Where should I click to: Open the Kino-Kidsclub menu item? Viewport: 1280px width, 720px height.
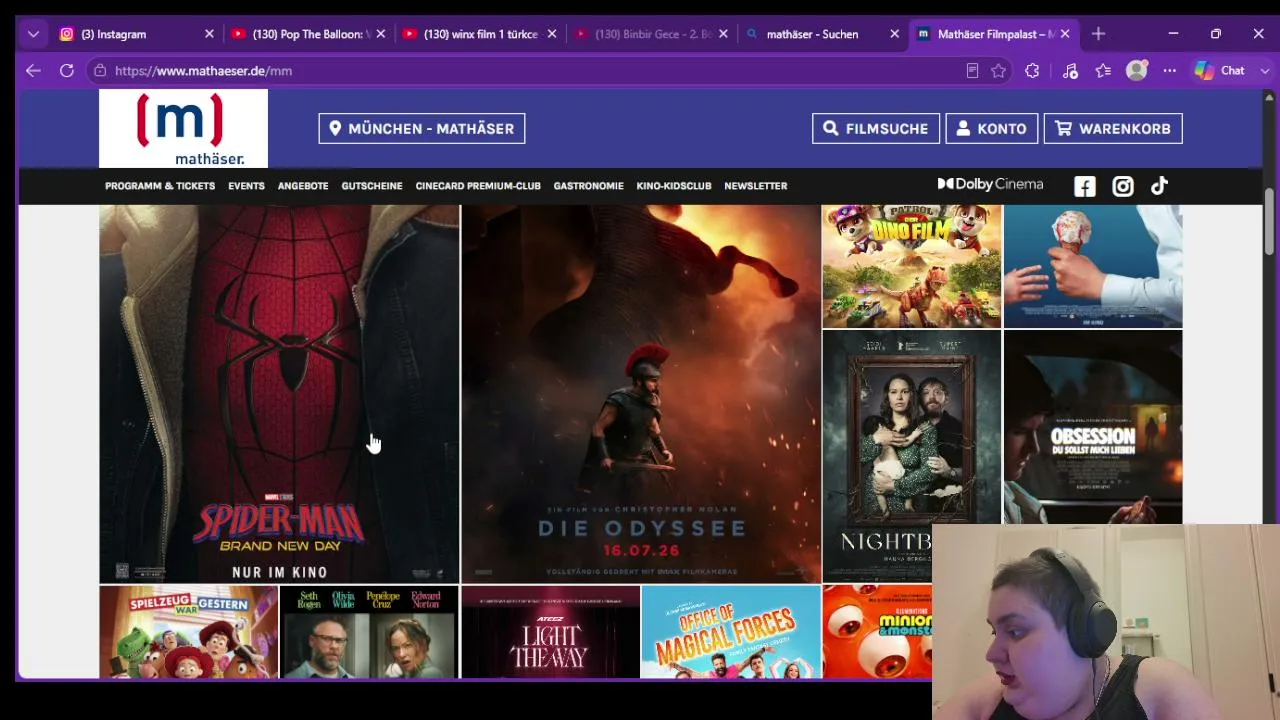pos(674,186)
